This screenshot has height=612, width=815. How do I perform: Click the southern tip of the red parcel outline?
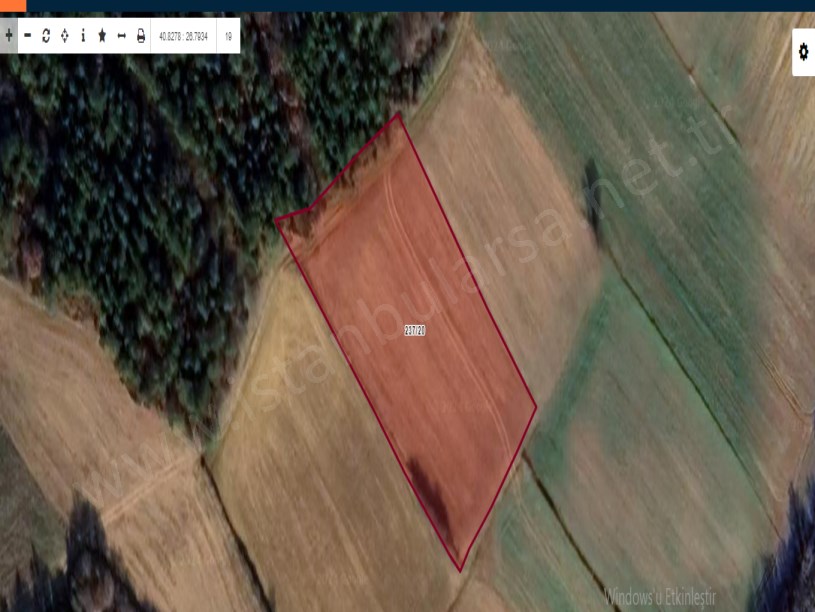[460, 569]
